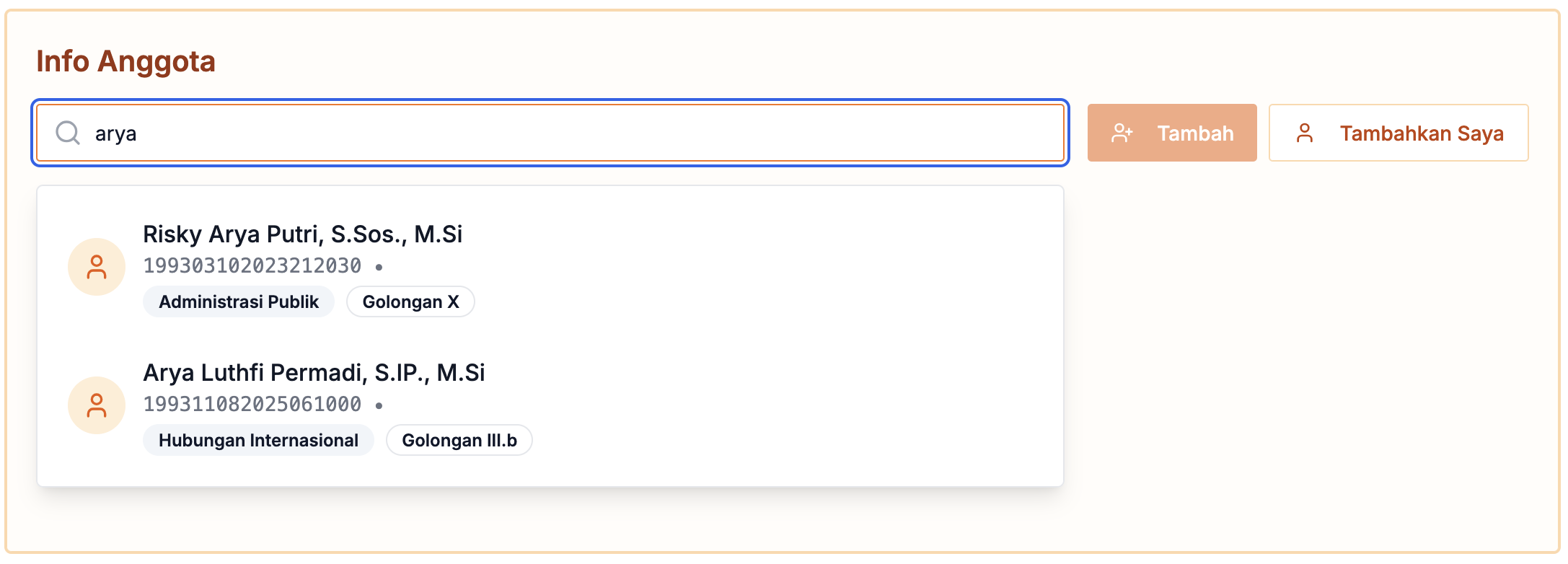Select the bullet separator after Risky's NIP
Screen dimensions: 1568x564
click(x=380, y=266)
